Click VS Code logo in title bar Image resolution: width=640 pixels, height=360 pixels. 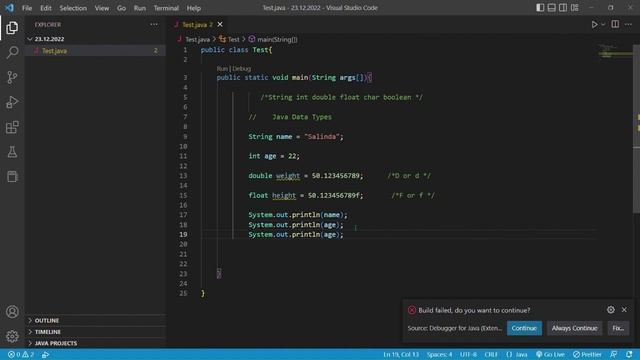point(9,8)
